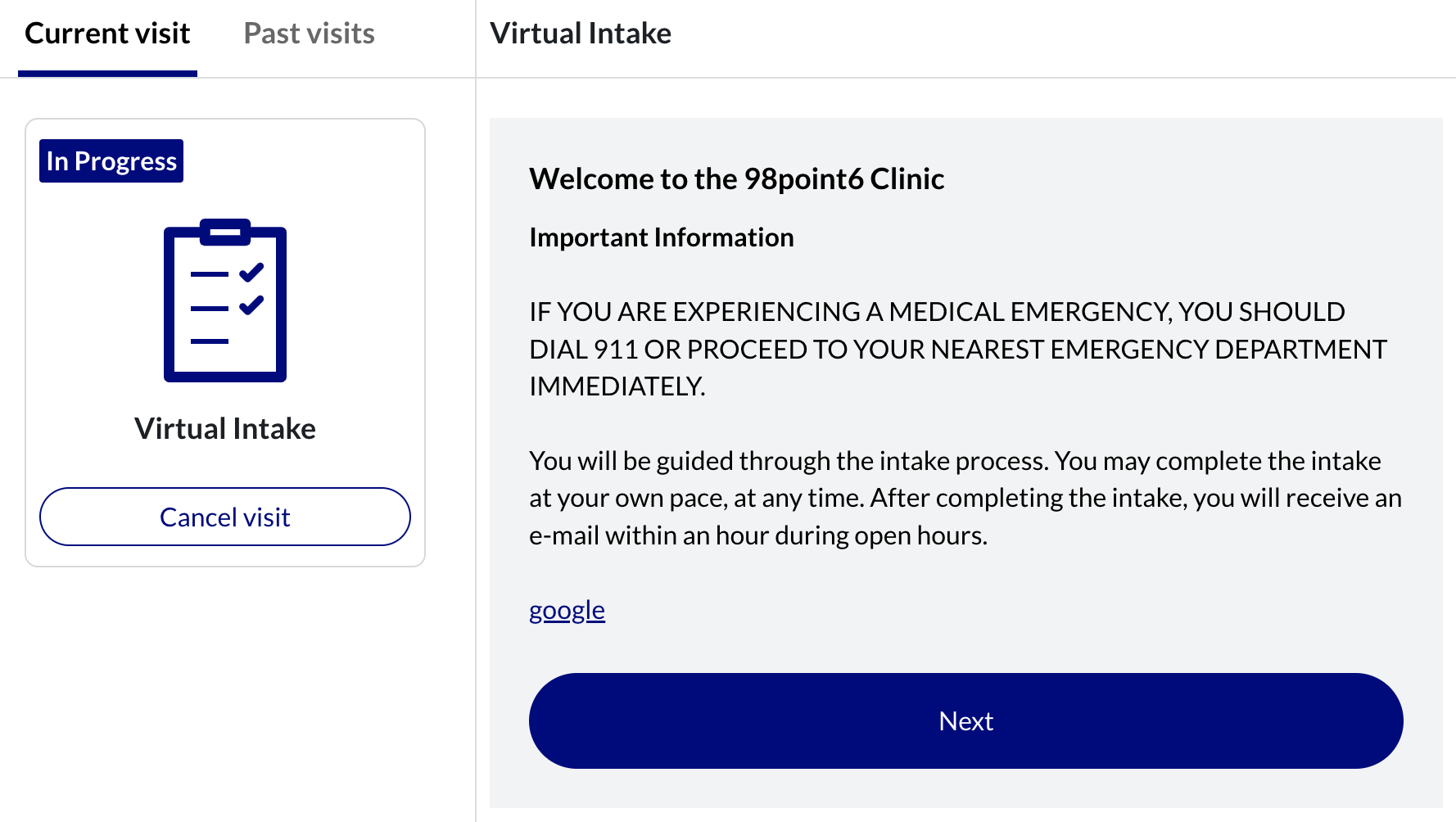Click the Virtual Intake label under the clipboard

(x=225, y=428)
